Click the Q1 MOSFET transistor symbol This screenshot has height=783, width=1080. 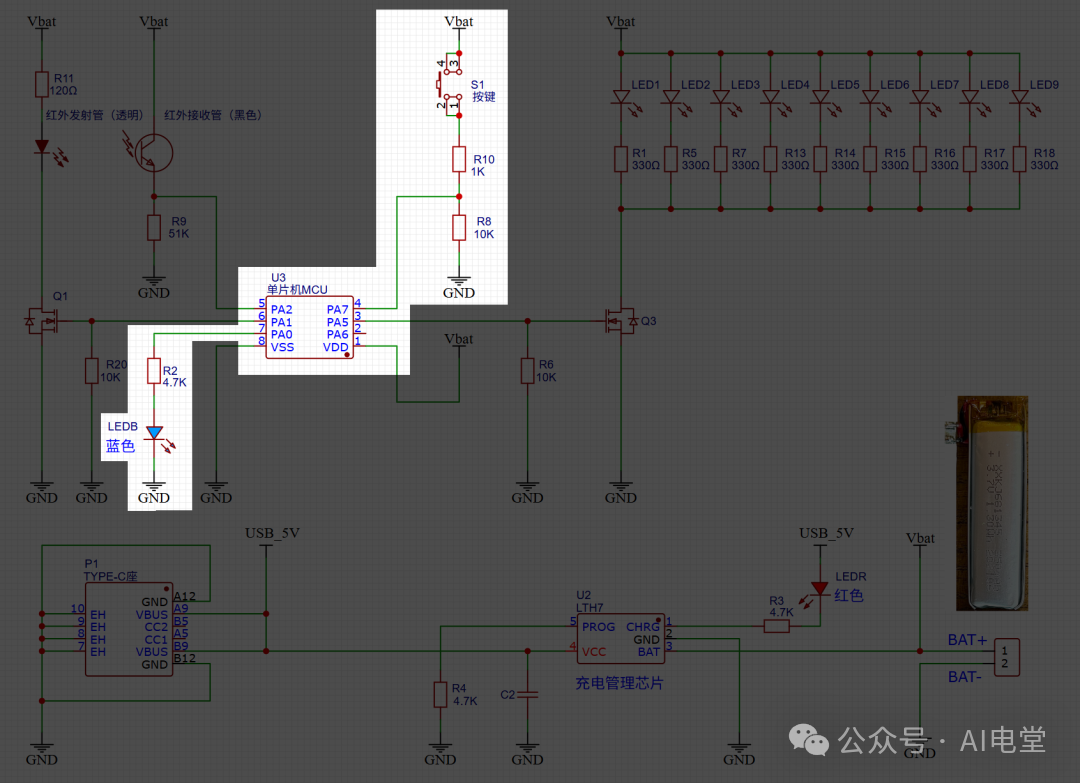(x=42, y=321)
